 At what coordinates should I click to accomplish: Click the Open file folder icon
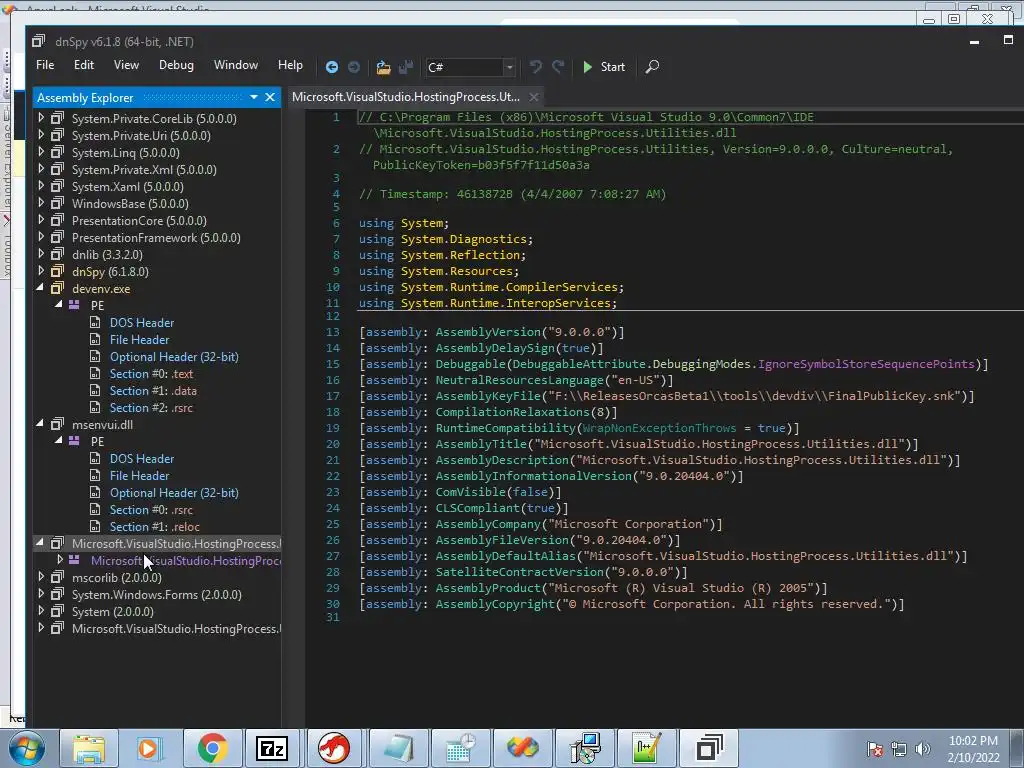click(383, 67)
